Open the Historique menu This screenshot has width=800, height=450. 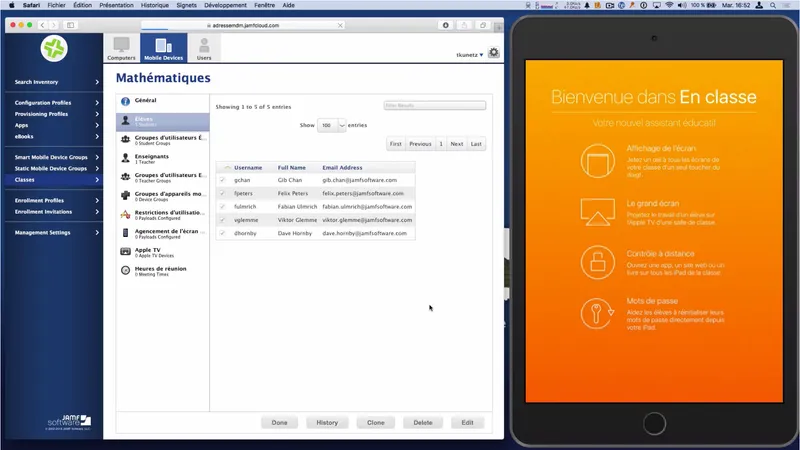coord(155,5)
